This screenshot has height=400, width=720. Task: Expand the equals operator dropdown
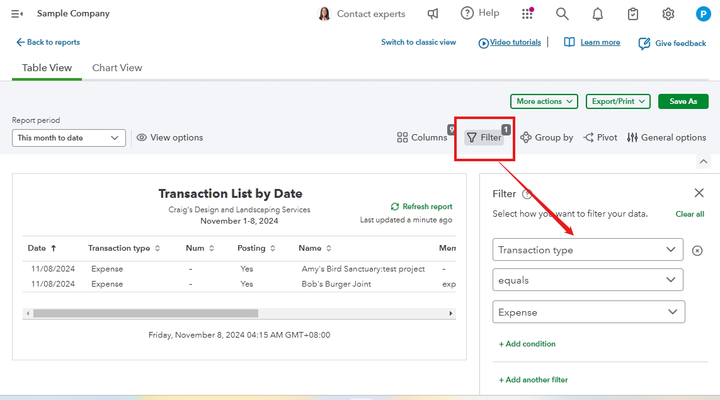(x=588, y=281)
